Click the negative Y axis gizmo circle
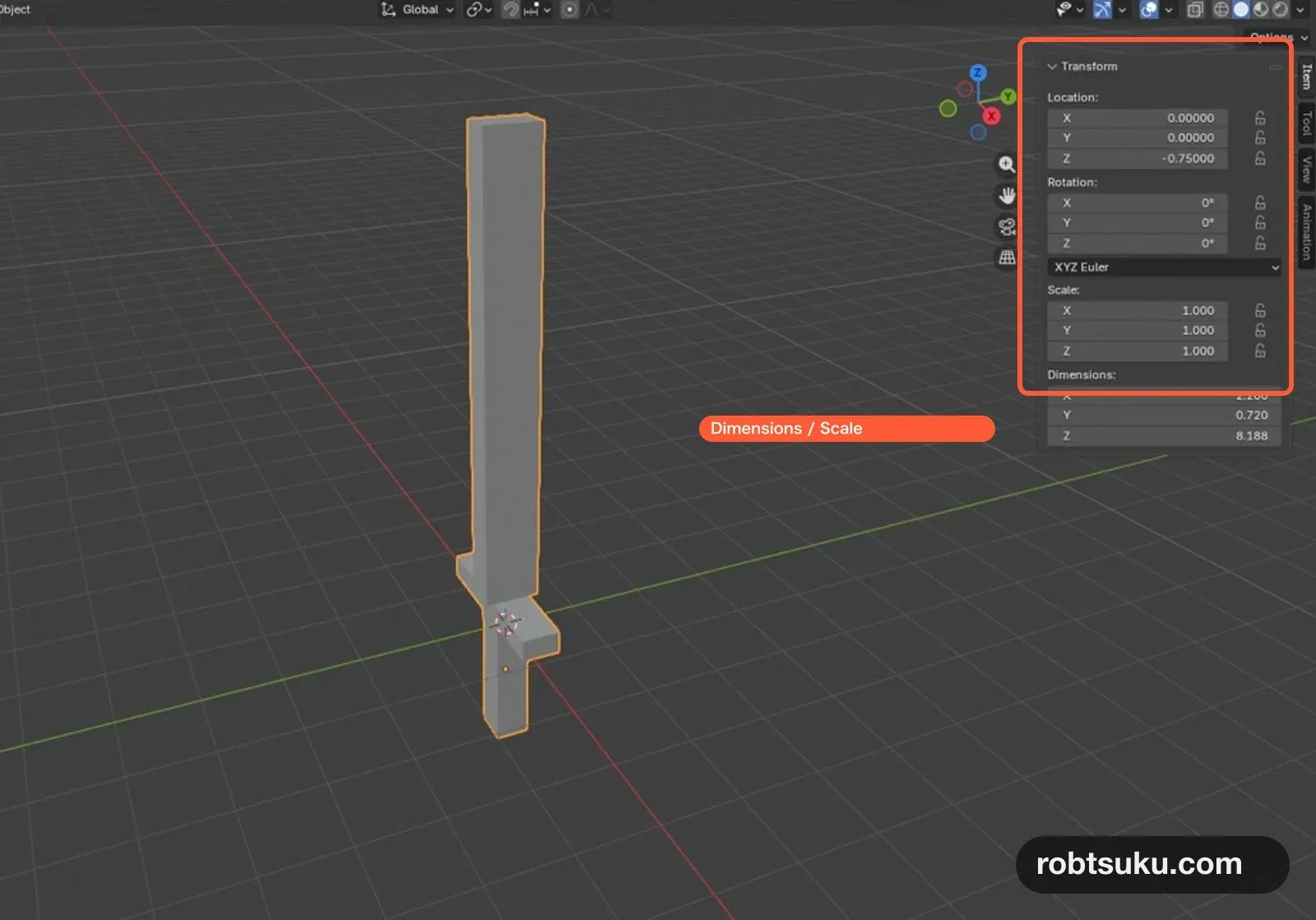This screenshot has height=920, width=1316. (948, 109)
